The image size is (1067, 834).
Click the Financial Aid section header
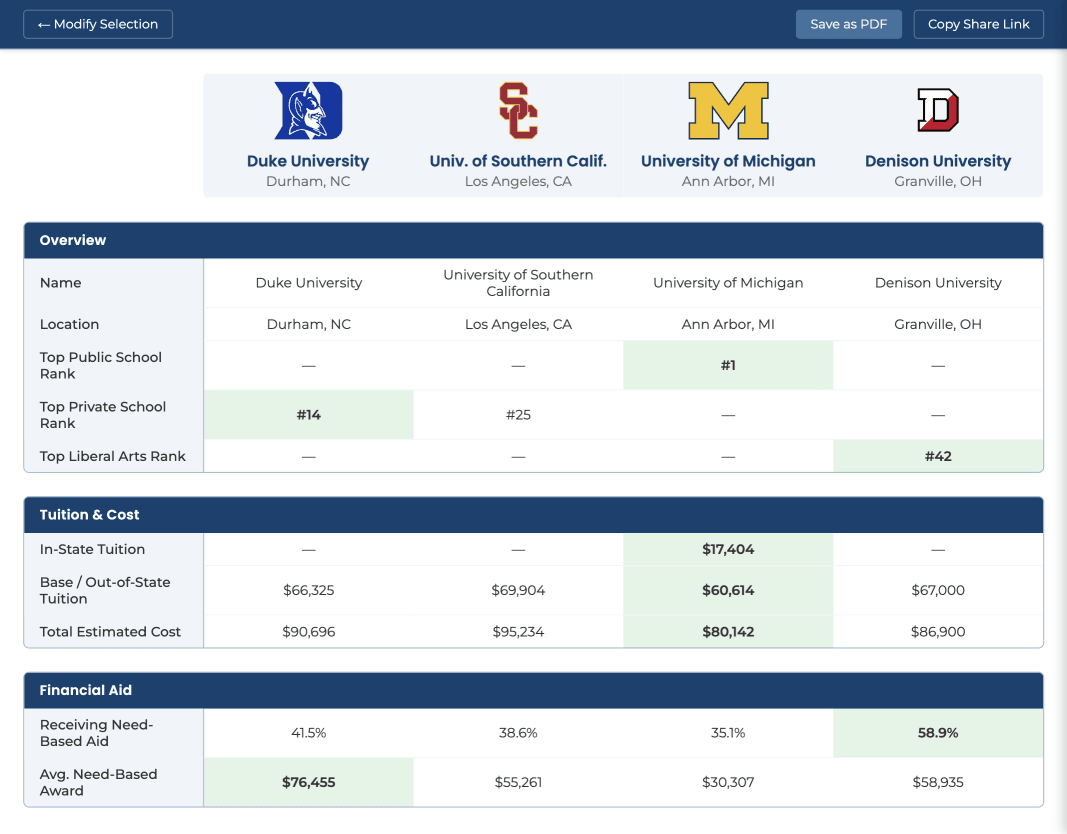tap(534, 690)
